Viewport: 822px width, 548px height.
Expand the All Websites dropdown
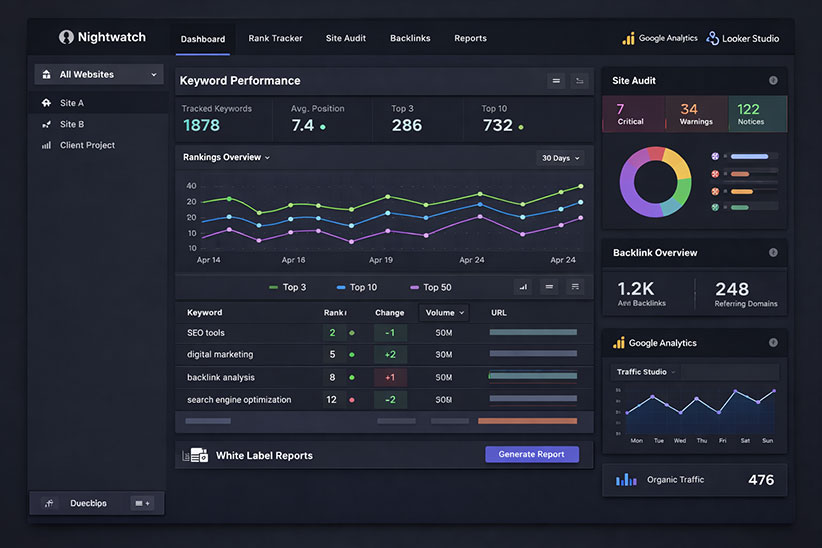[99, 74]
